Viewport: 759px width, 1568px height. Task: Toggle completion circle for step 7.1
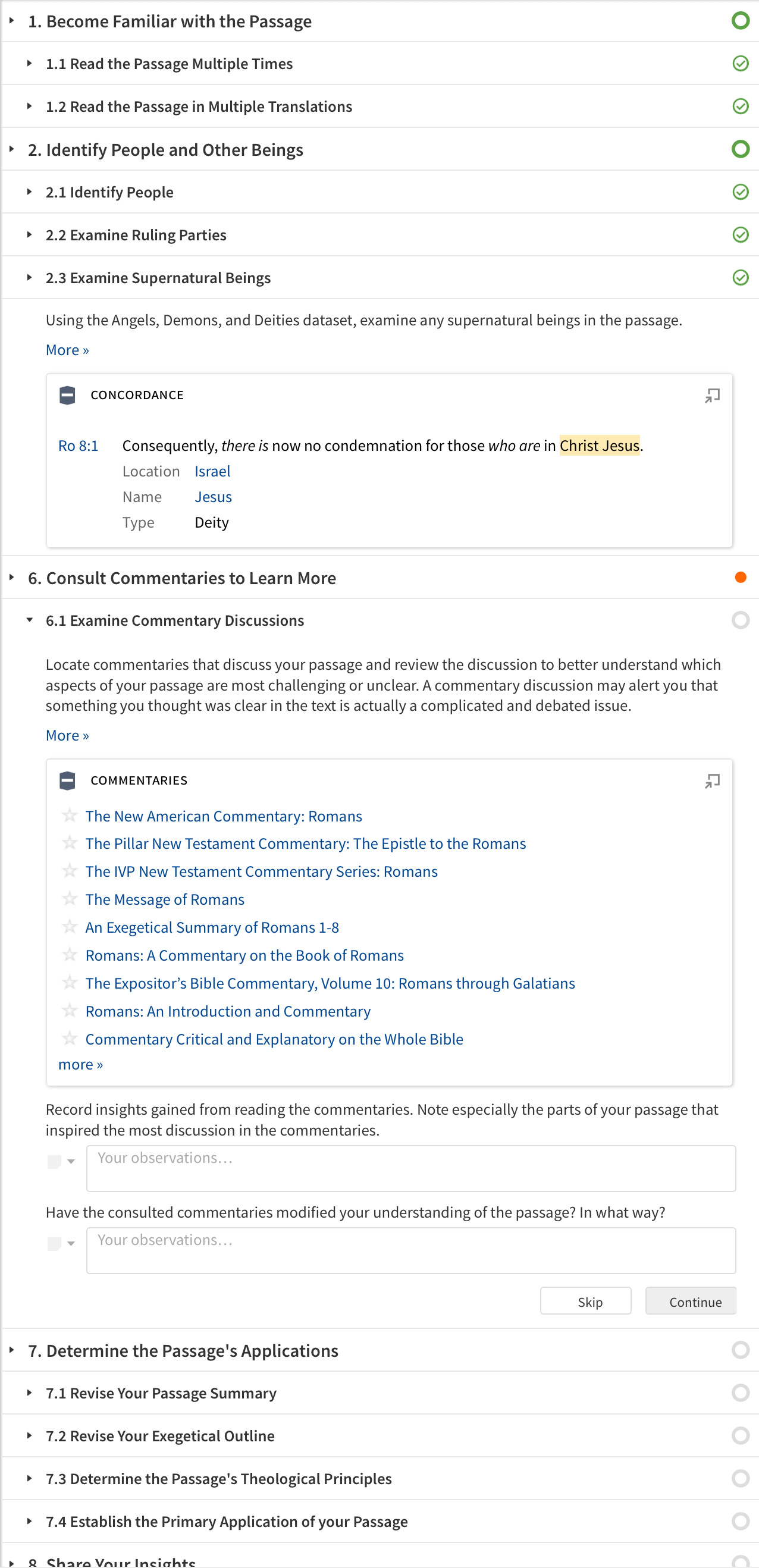tap(740, 1393)
